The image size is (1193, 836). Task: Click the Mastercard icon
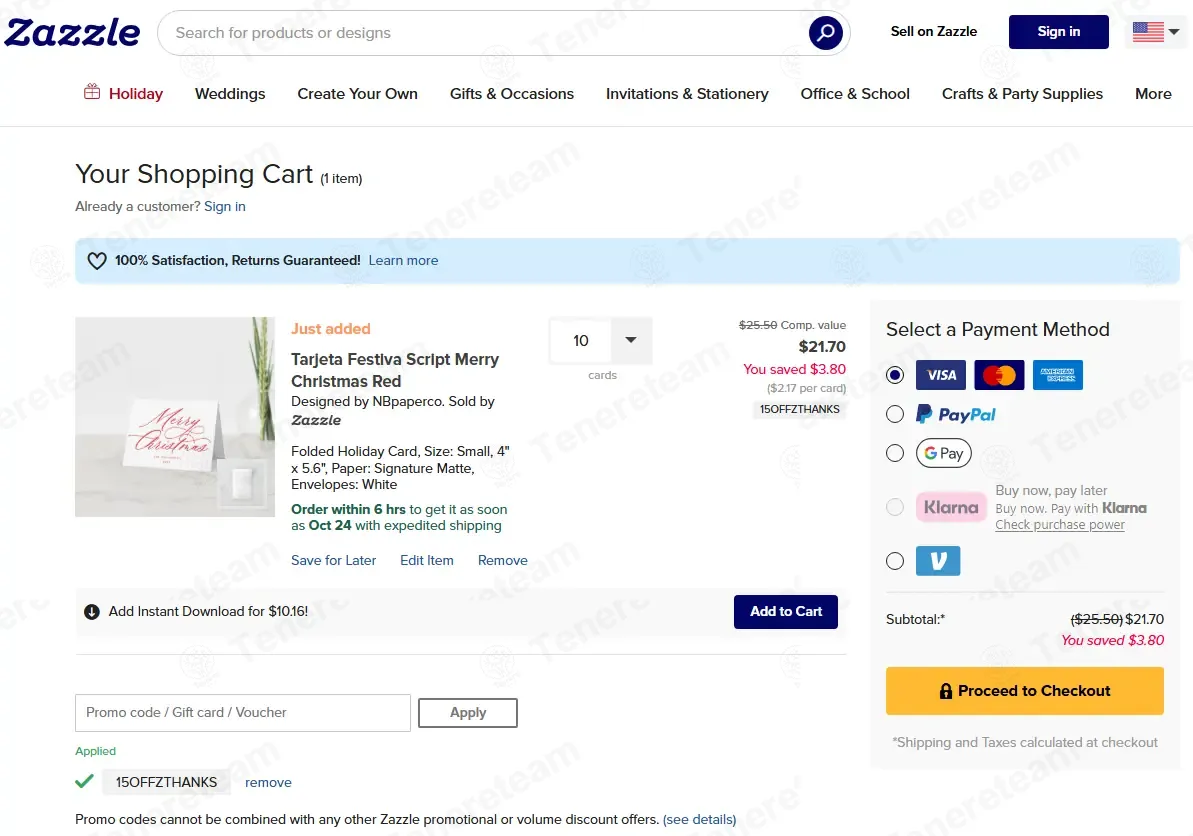pos(999,375)
